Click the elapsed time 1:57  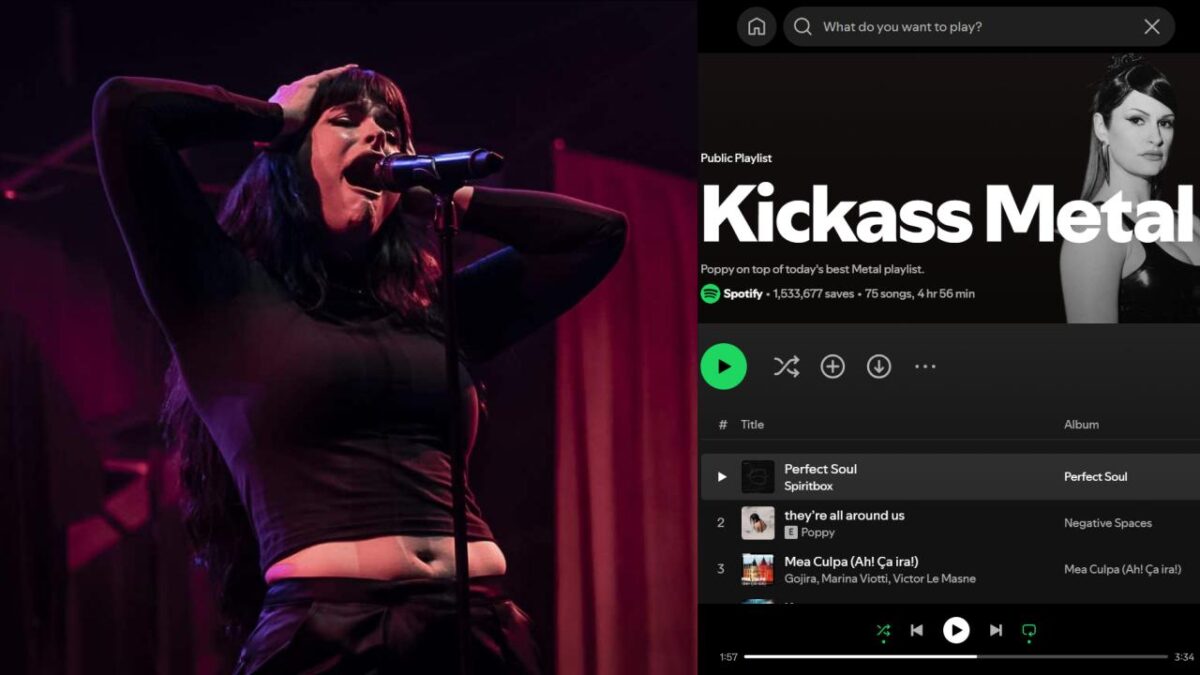[728, 657]
